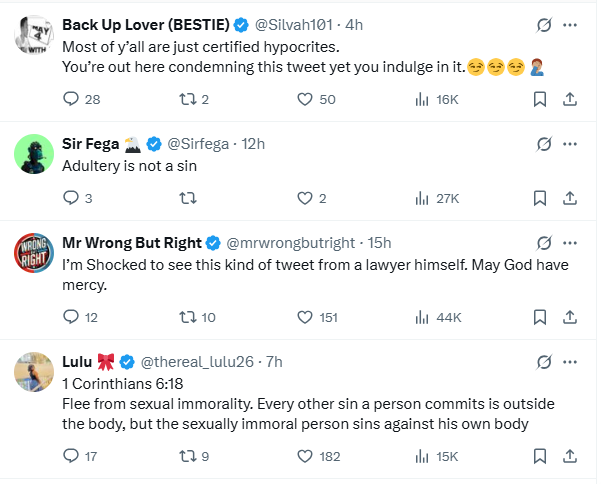
Task: Like Sir Fega's adultery tweet
Action: click(306, 198)
